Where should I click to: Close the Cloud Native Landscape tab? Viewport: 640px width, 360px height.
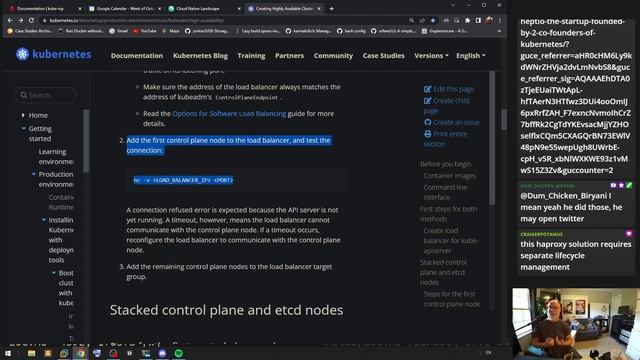[x=239, y=8]
